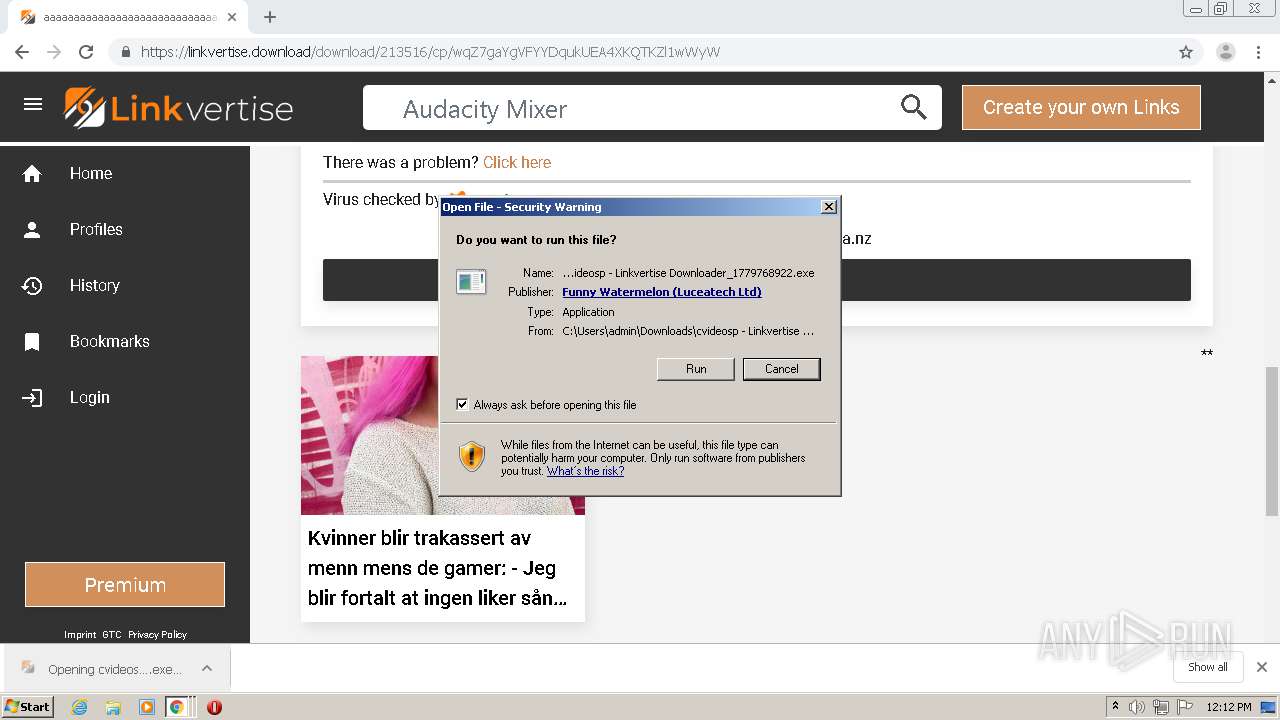Screen dimensions: 1280x720
Task: Bookmark this page with star icon
Action: 1186,52
